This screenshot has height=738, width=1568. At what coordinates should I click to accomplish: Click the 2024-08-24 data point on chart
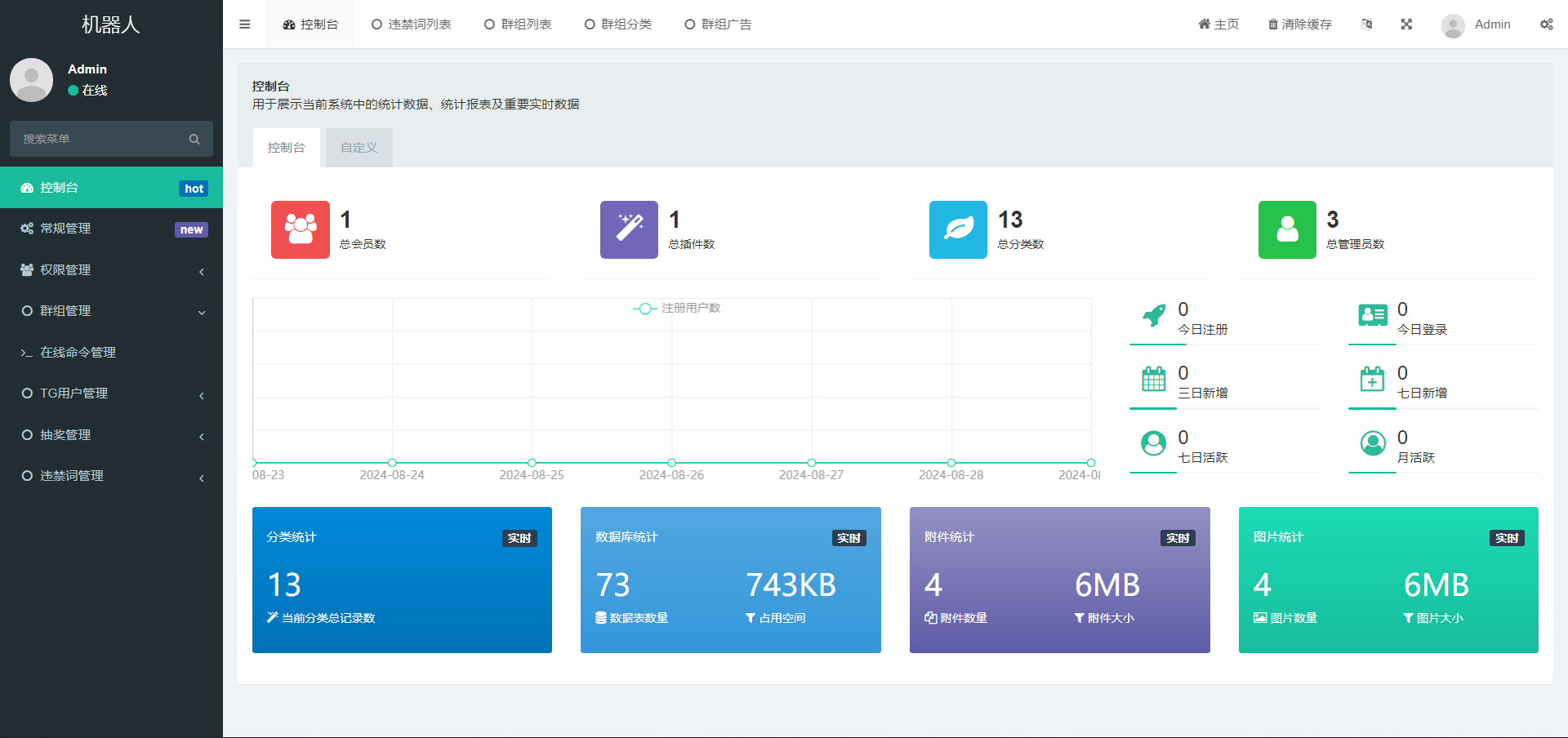[x=392, y=463]
